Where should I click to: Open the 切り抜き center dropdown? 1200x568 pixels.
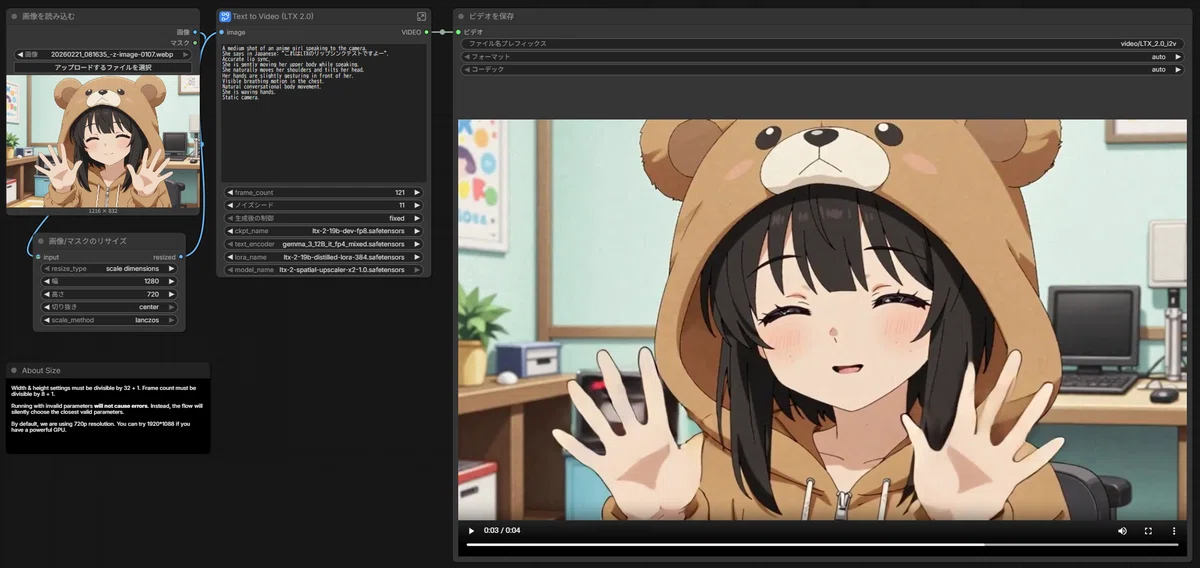(x=110, y=308)
